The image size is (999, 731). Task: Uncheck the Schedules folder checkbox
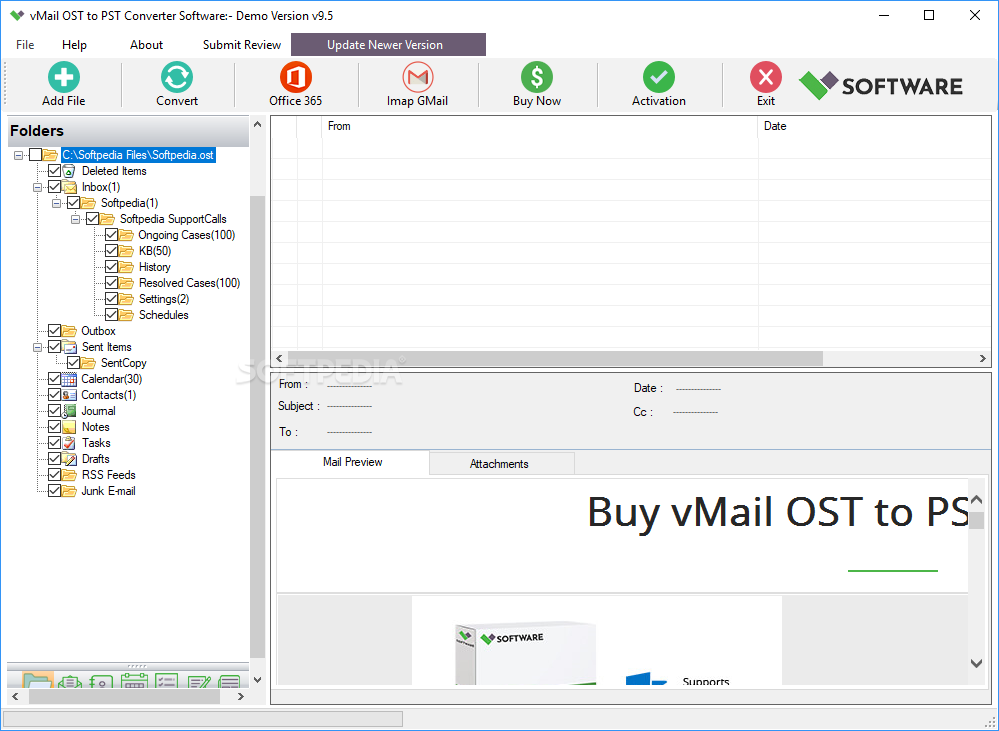[111, 314]
